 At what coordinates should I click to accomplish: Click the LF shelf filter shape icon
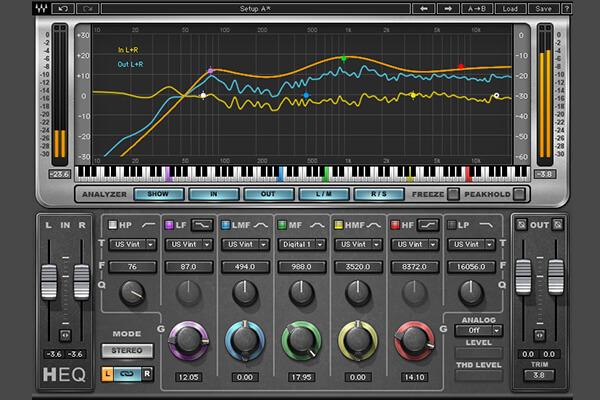click(x=202, y=225)
